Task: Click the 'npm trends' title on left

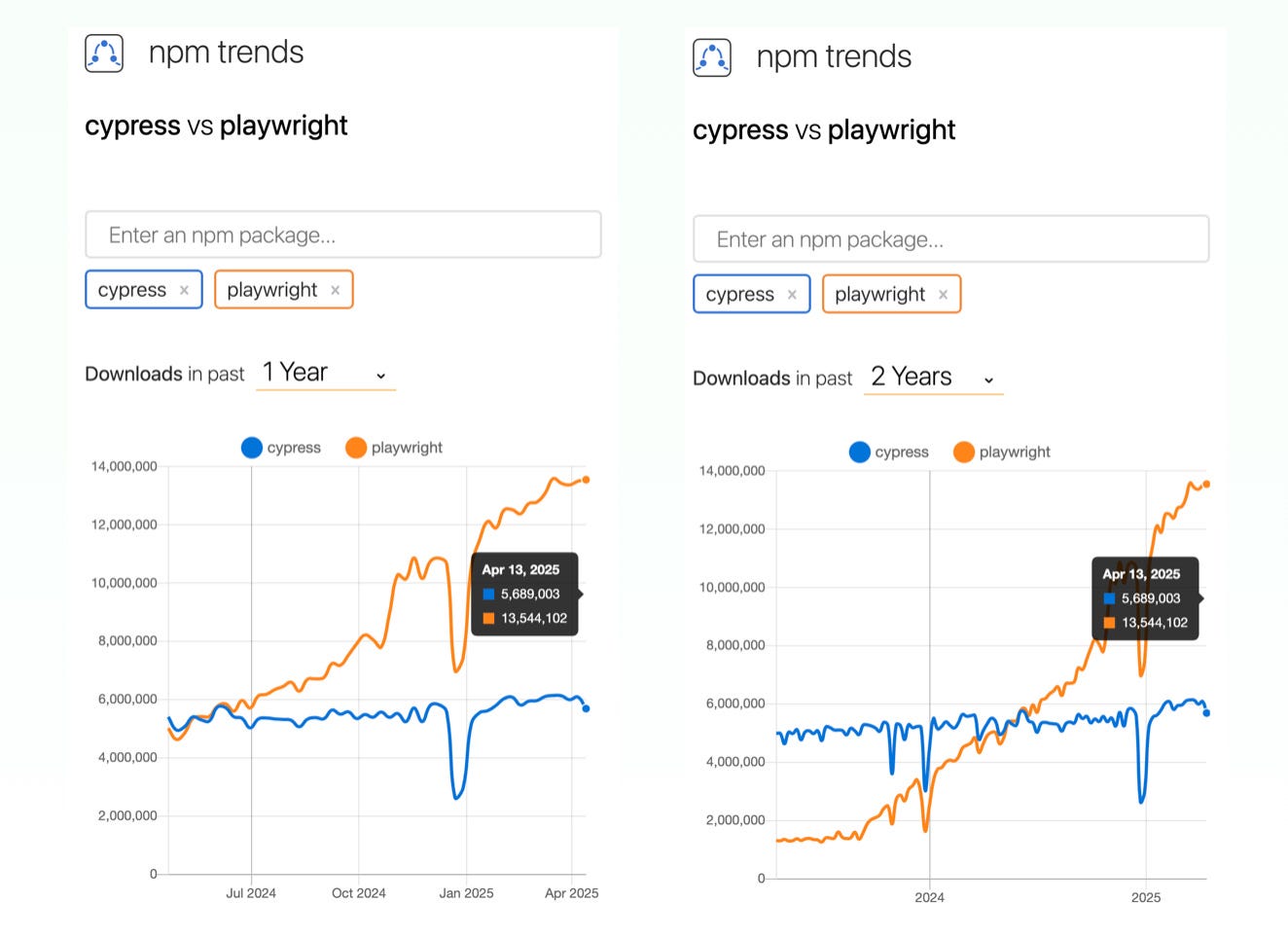Action: pyautogui.click(x=226, y=52)
